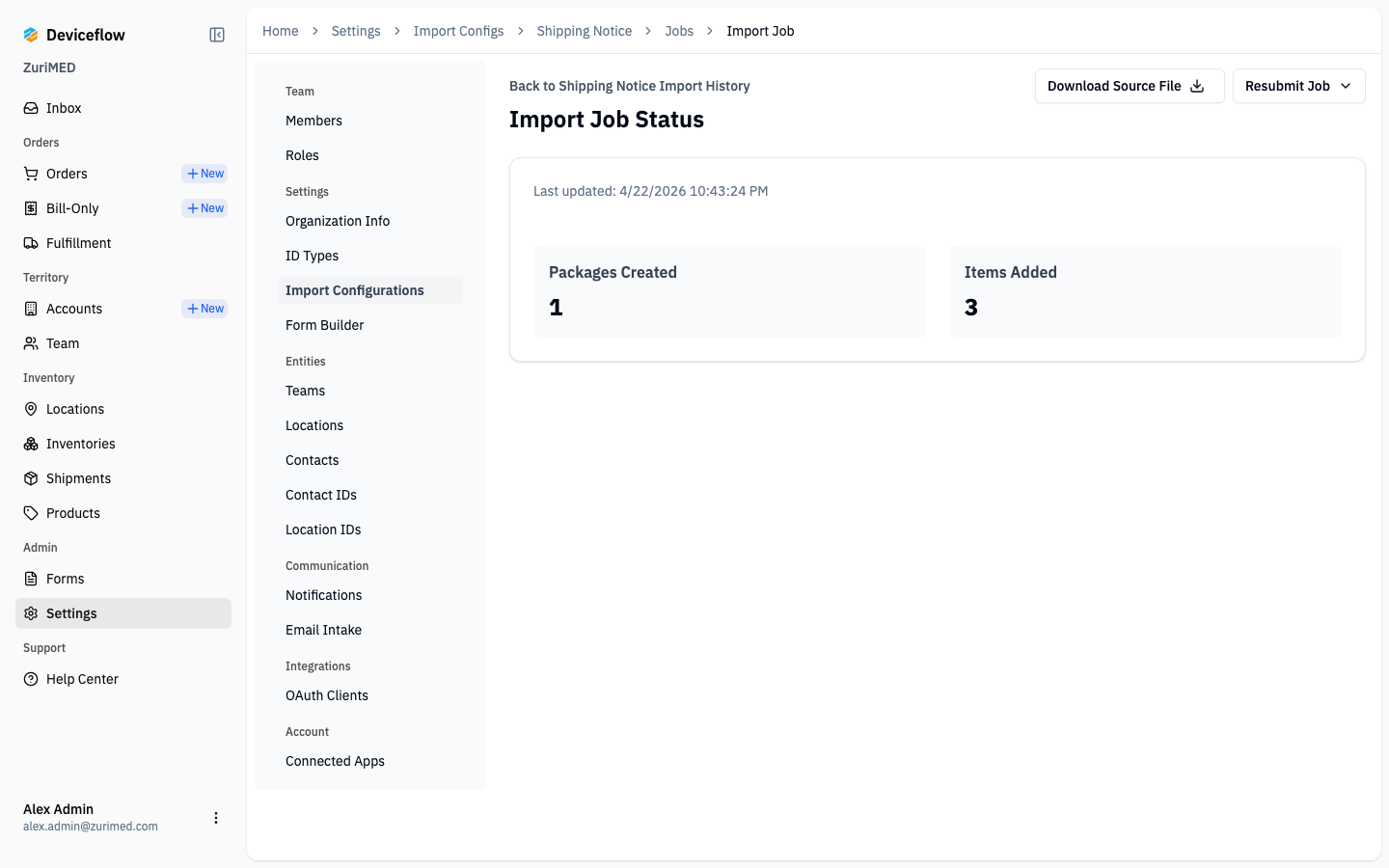The height and width of the screenshot is (868, 1389).
Task: Open Connected Apps account page
Action: [370, 761]
